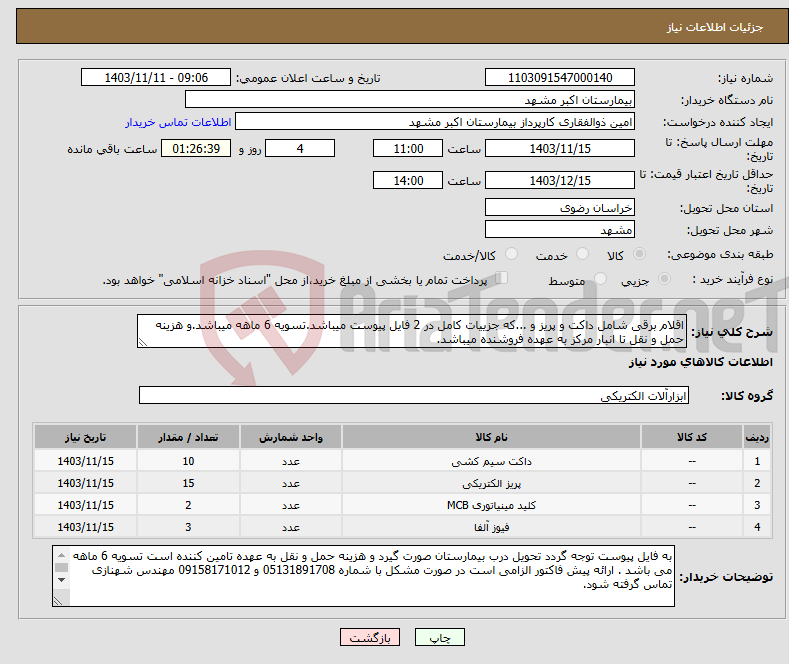
Task: Click the buyer notes scroll down arrow
Action: pos(61,580)
